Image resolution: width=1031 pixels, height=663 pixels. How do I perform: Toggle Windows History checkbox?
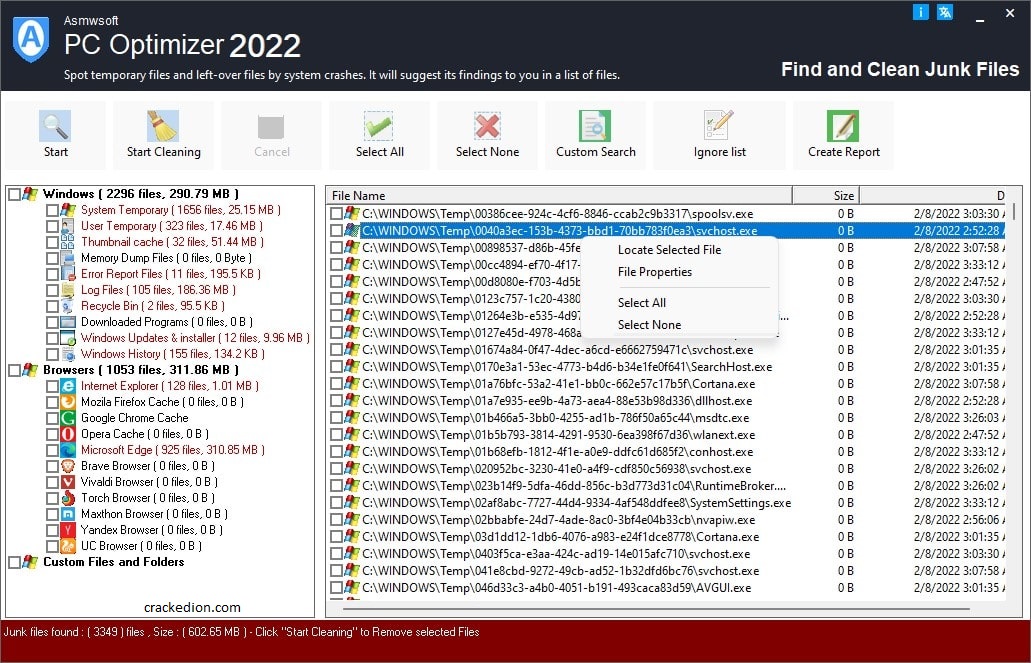pos(52,355)
